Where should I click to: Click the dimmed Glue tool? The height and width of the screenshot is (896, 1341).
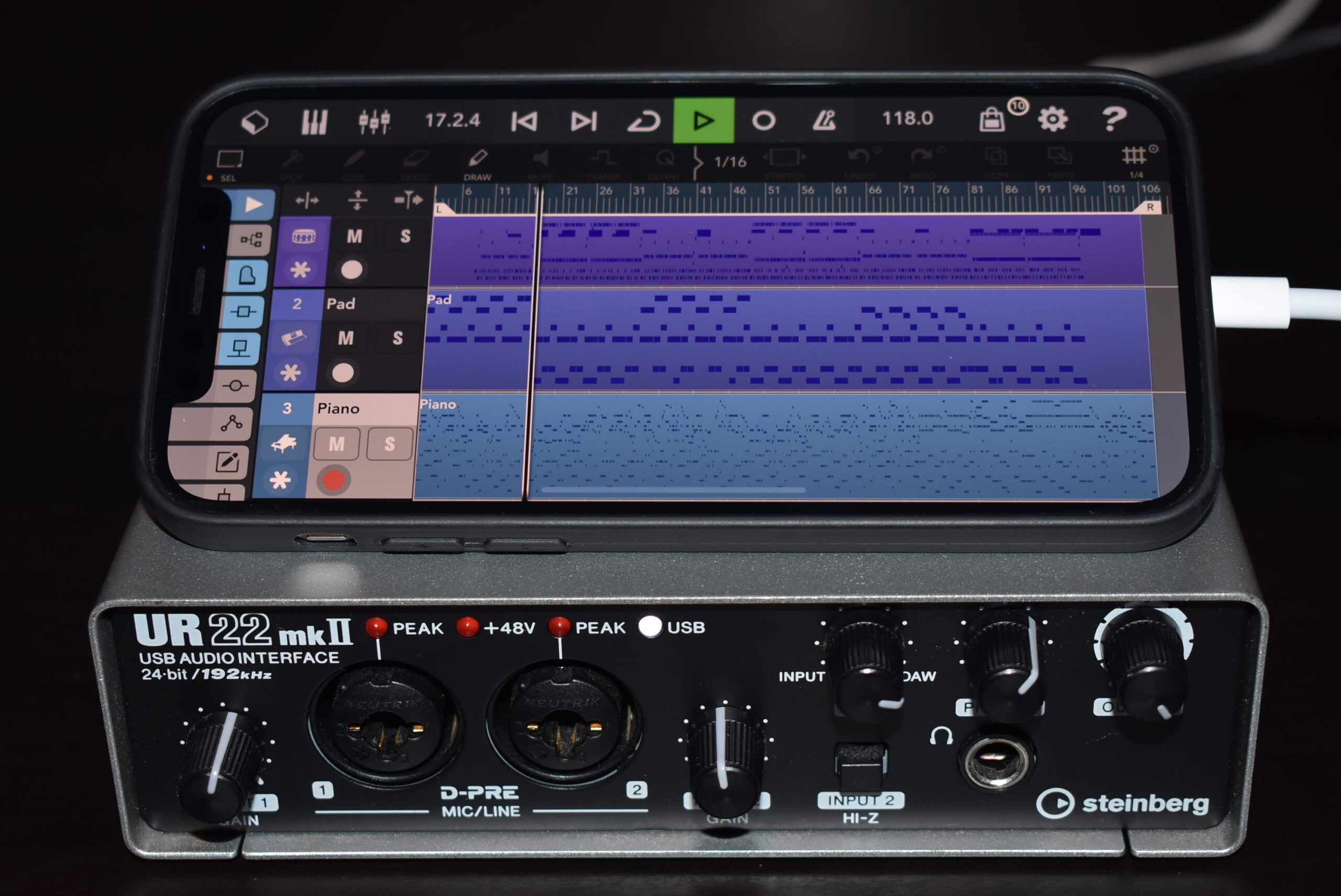[353, 164]
